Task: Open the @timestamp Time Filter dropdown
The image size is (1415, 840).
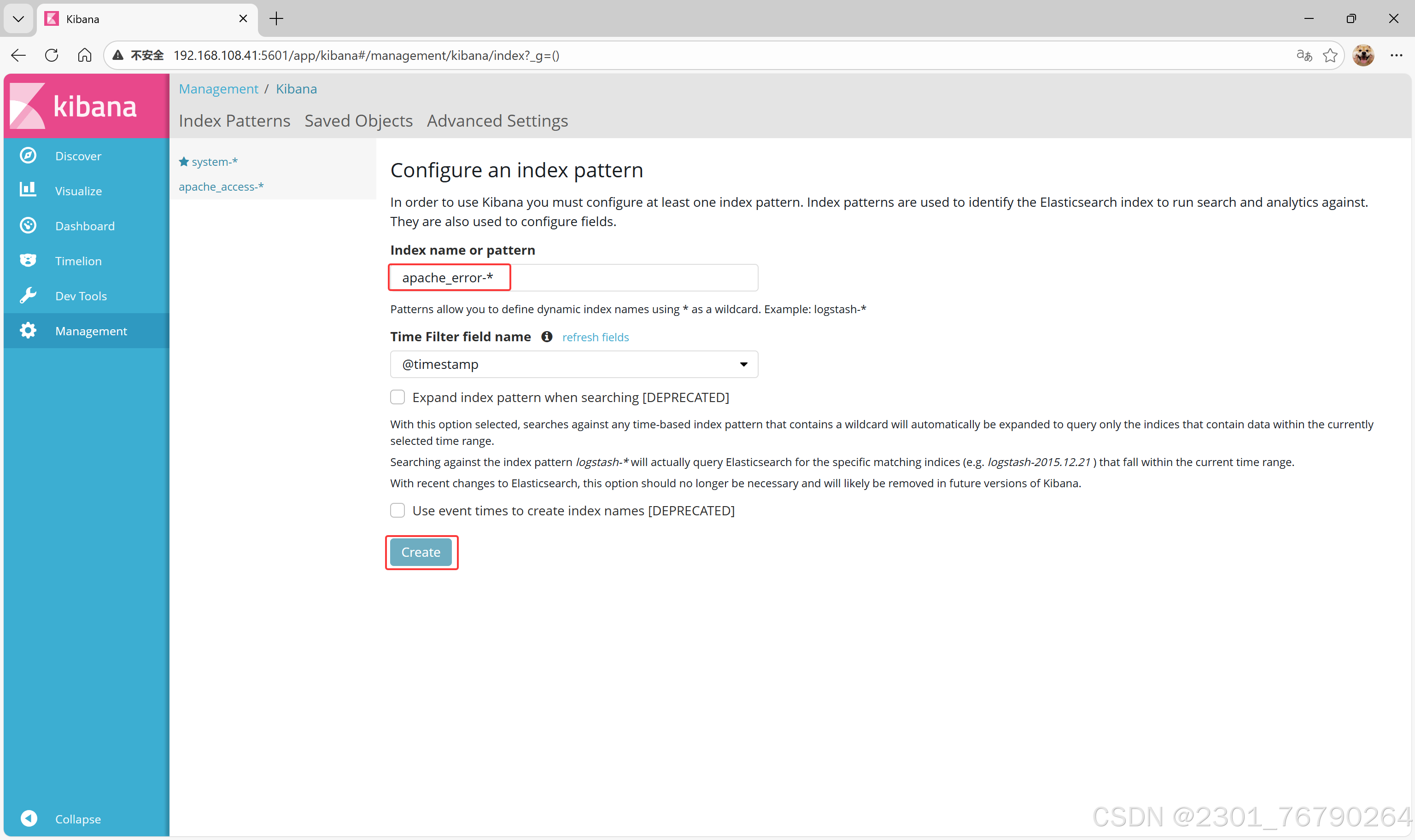Action: [x=574, y=365]
